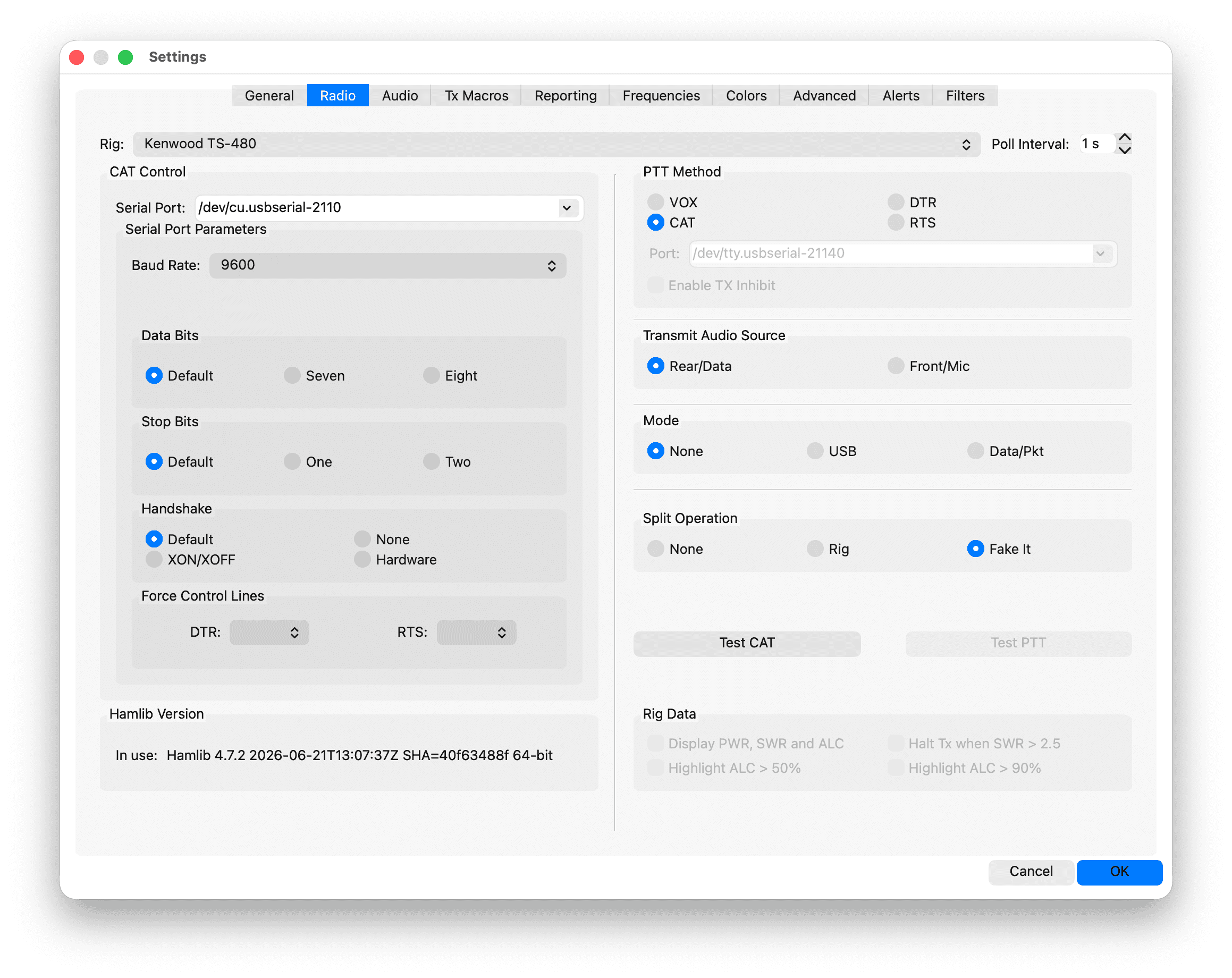
Task: Select RTS PTT method
Action: 912,222
